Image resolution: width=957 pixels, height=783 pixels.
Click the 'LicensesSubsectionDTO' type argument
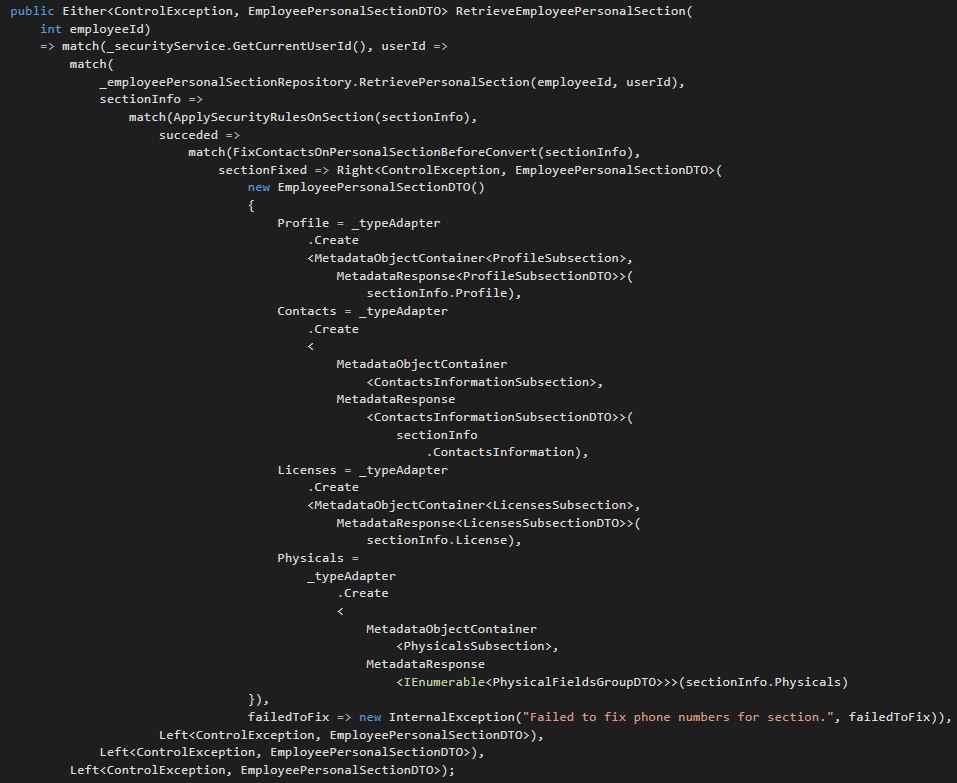(541, 523)
